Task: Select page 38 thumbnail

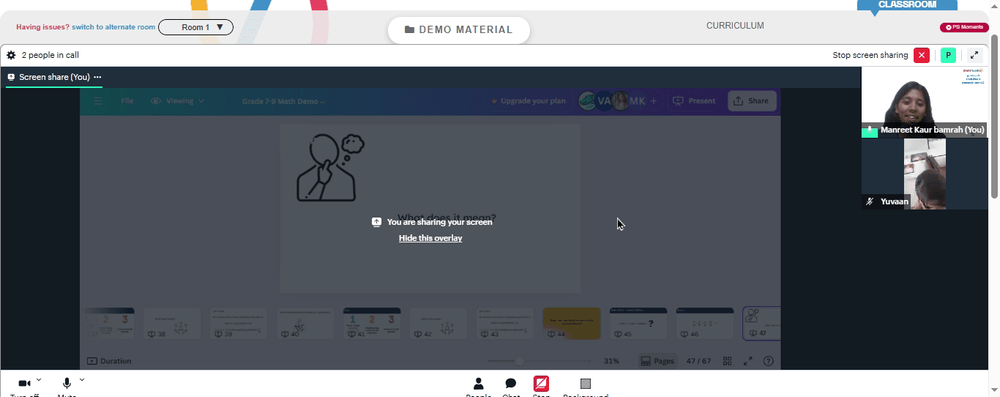Action: click(x=172, y=324)
